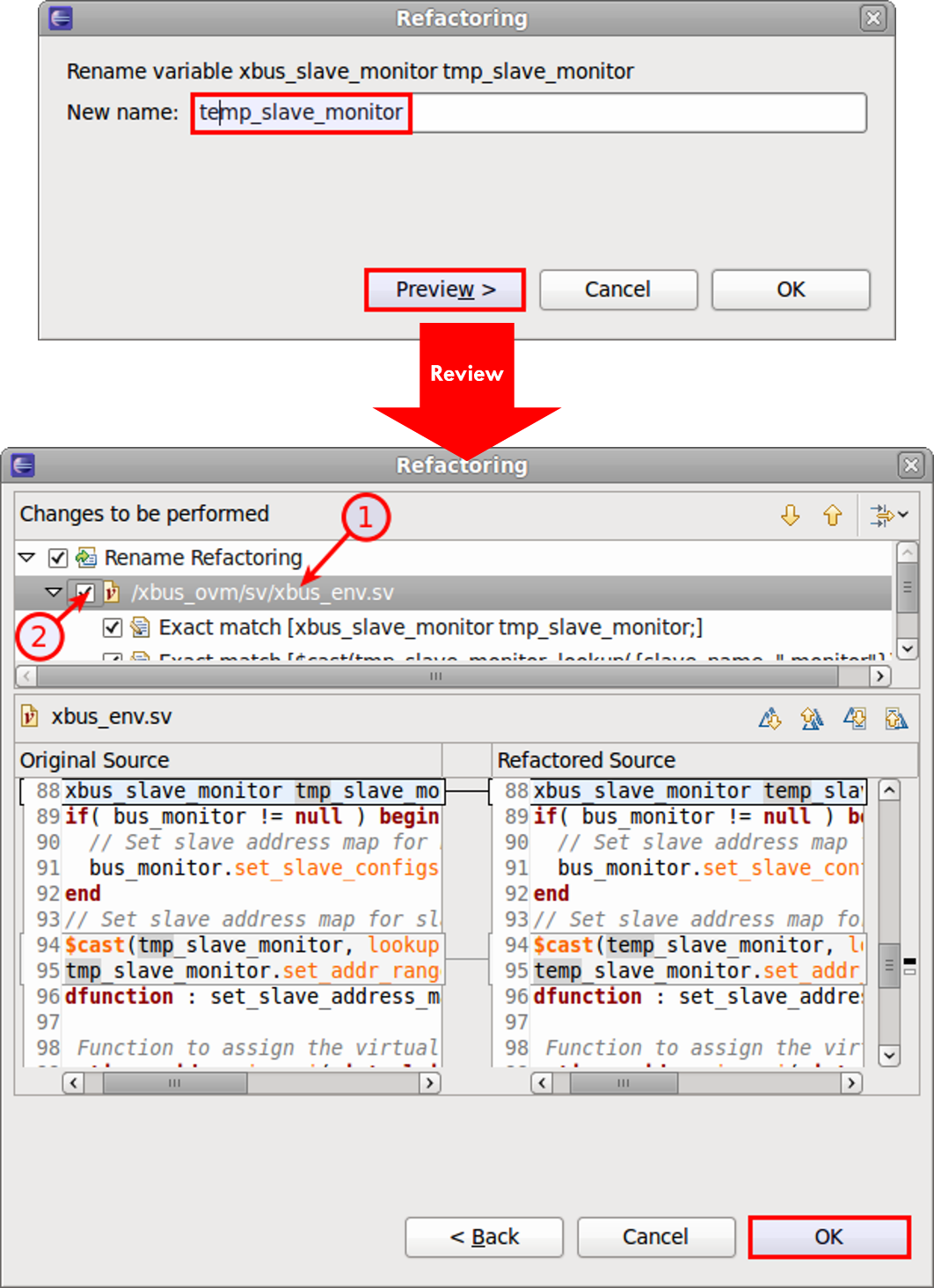Select the Exact match tmp_slave_monitor entry
The width and height of the screenshot is (934, 1288).
coord(429,627)
